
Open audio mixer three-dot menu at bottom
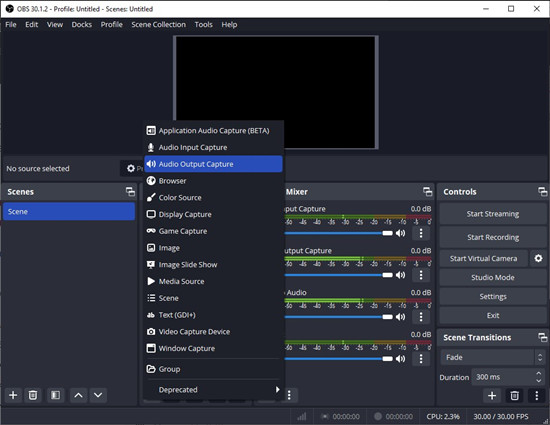point(289,395)
